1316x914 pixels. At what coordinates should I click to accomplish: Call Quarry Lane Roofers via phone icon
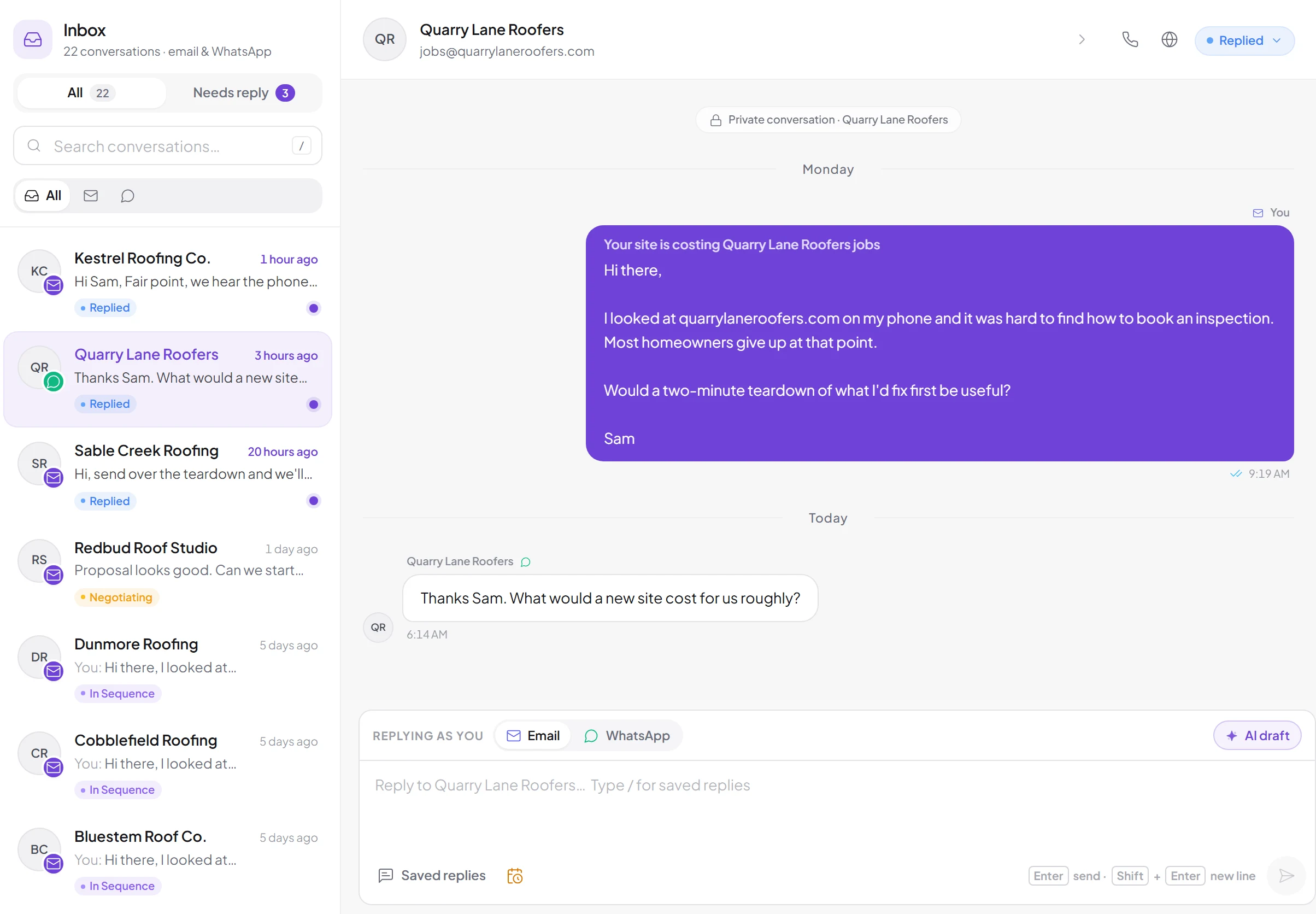pos(1130,39)
